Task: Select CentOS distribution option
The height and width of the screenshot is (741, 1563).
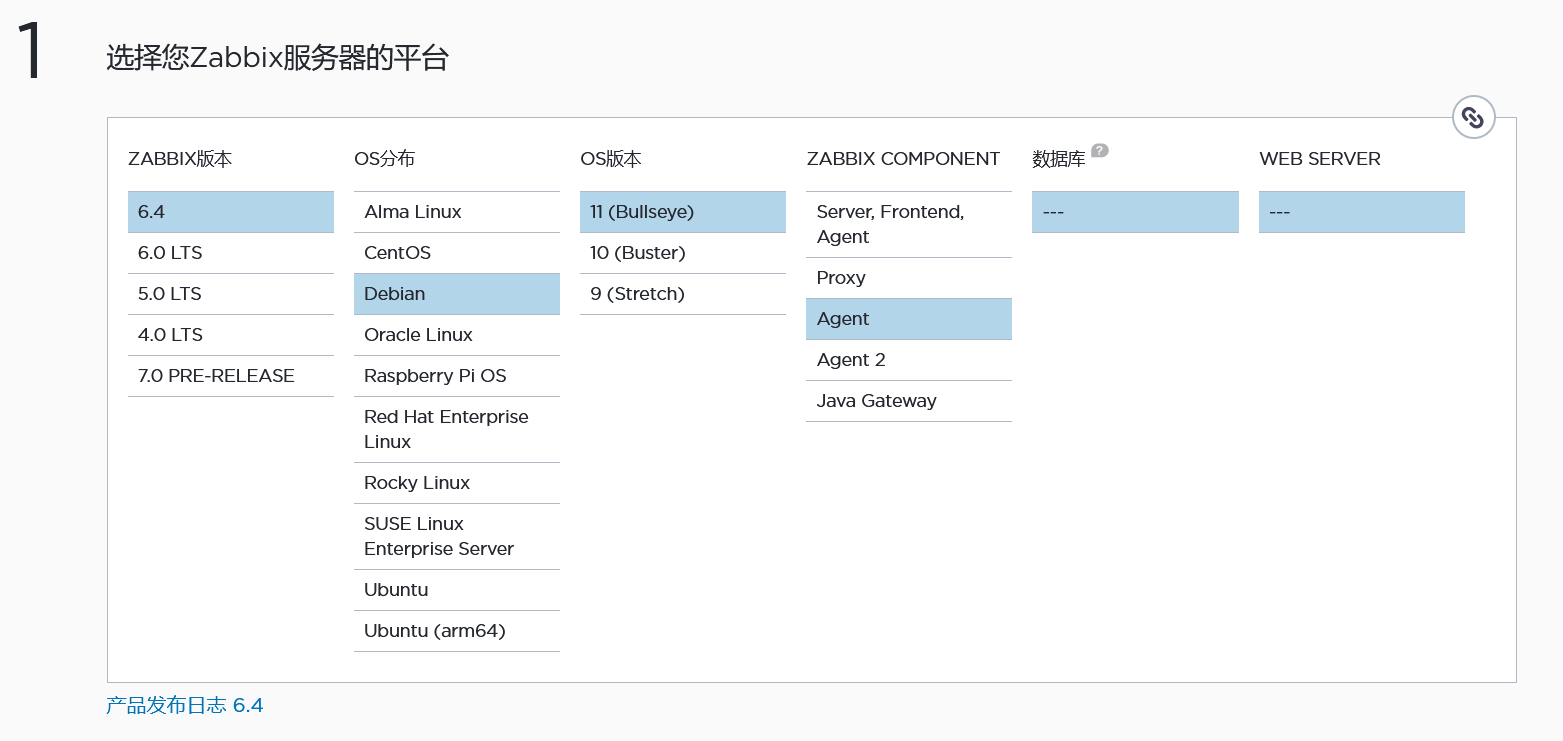Action: pyautogui.click(x=456, y=253)
